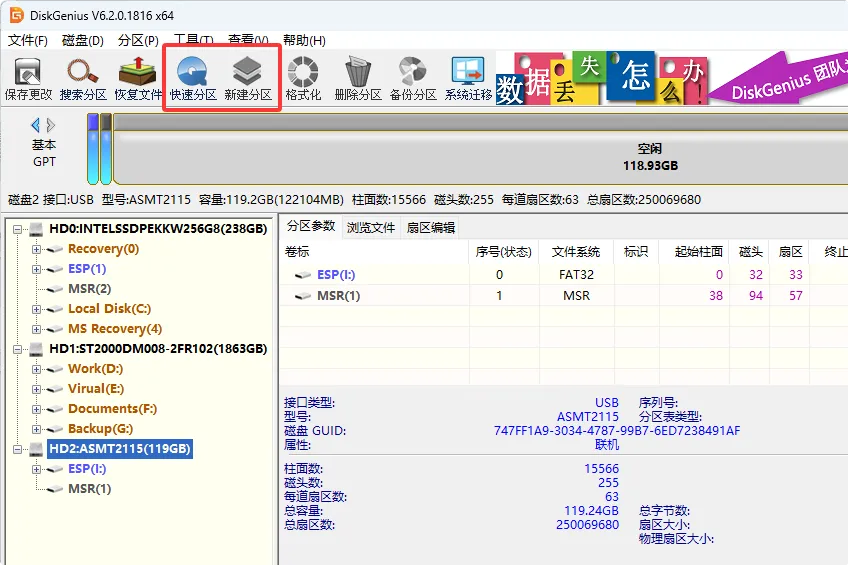Screen dimensions: 848x565
Task: Click the 总扇区数 value 250069680 in details
Action: [x=587, y=525]
